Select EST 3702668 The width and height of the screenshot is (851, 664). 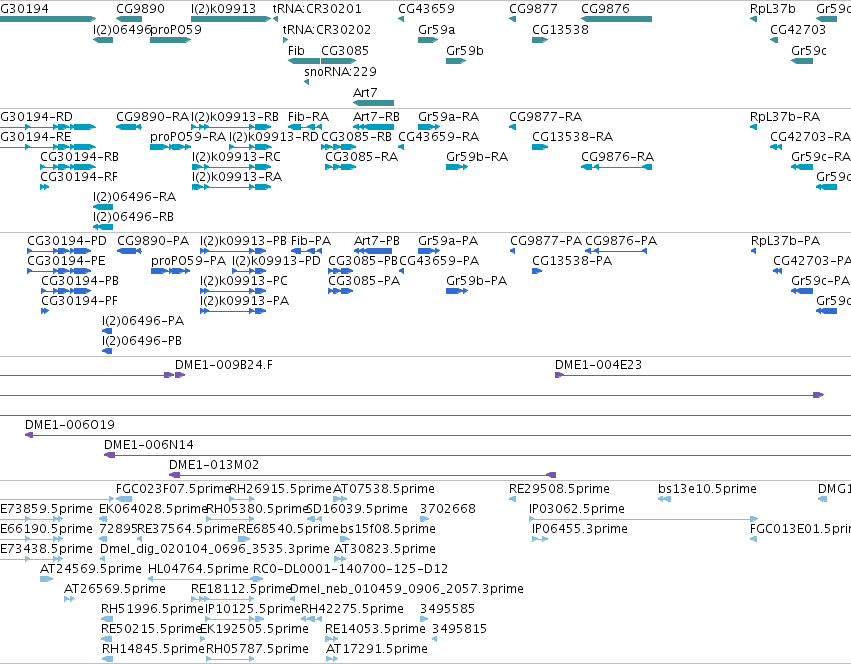coord(448,509)
